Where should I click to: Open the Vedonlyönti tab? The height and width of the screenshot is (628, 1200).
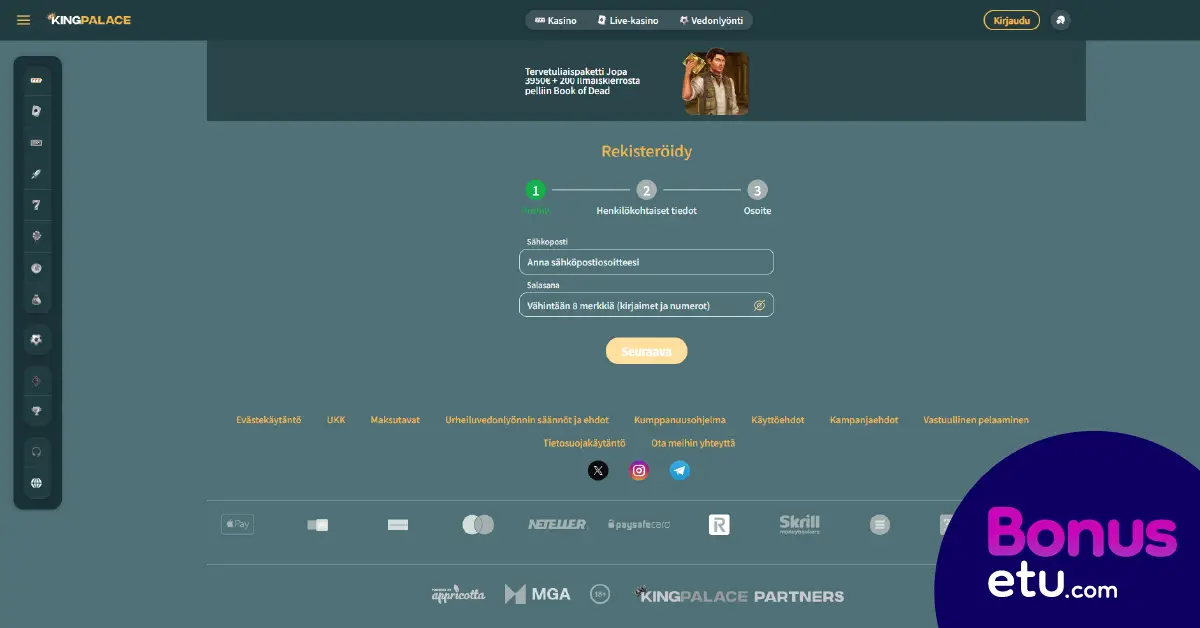click(x=711, y=20)
